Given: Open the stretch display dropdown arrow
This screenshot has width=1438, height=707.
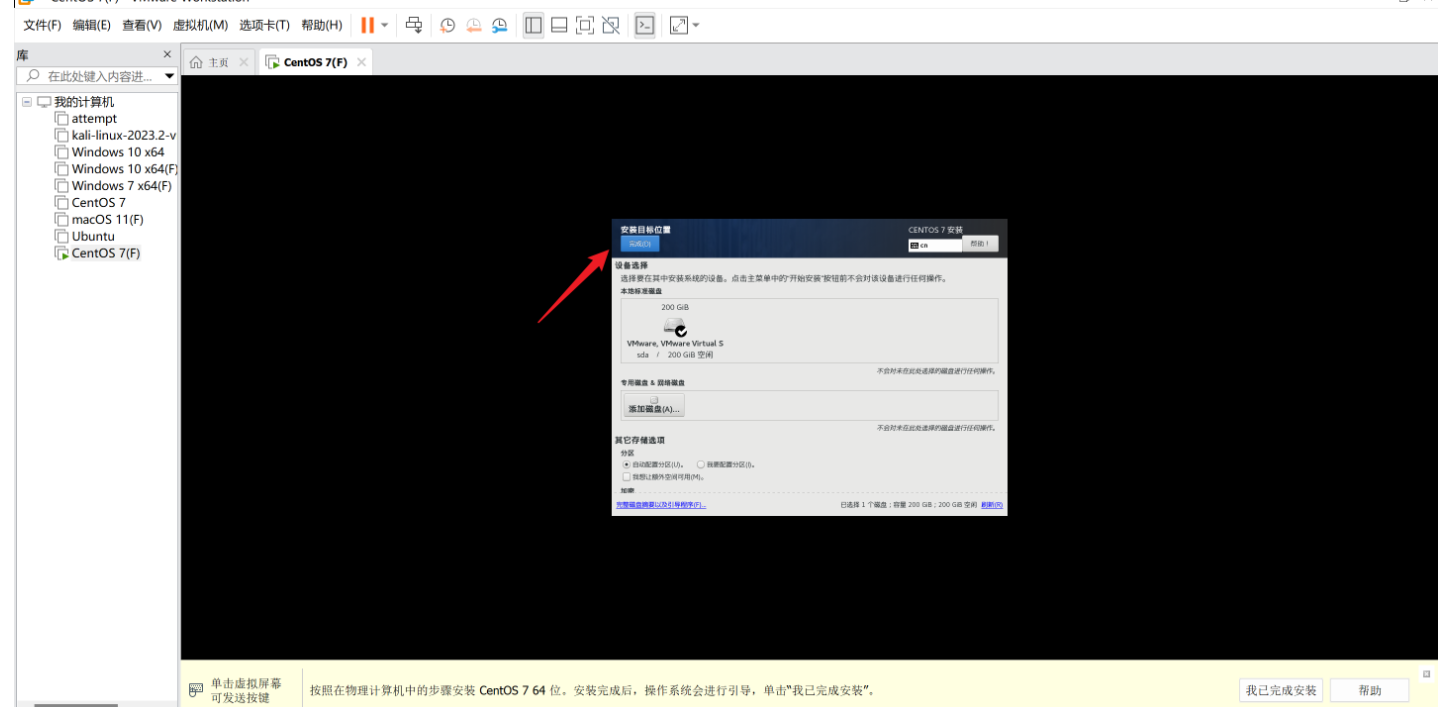Looking at the screenshot, I should pos(696,25).
